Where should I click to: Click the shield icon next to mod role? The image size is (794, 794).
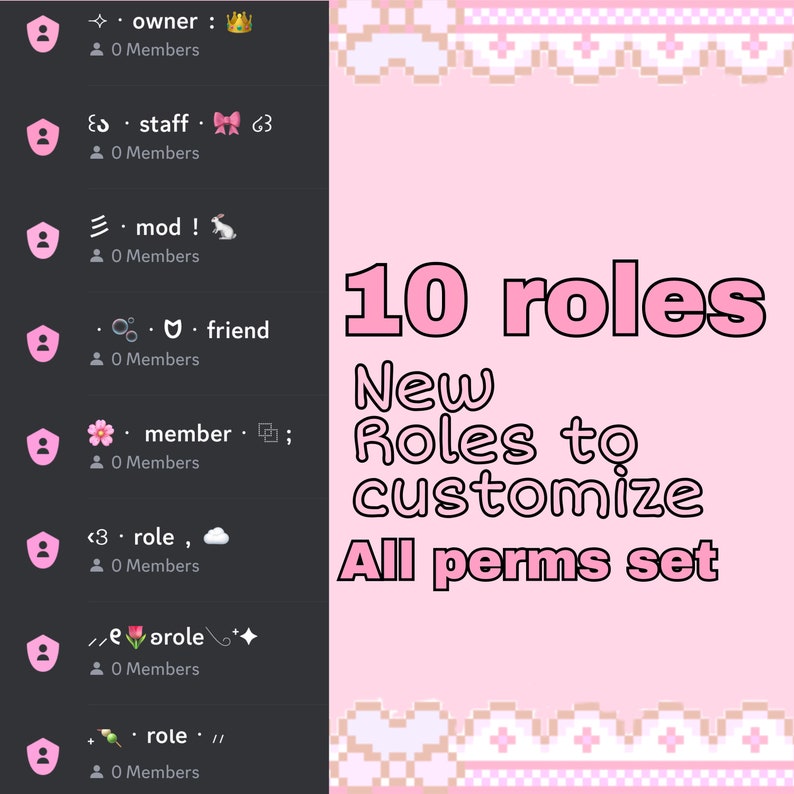(x=43, y=241)
